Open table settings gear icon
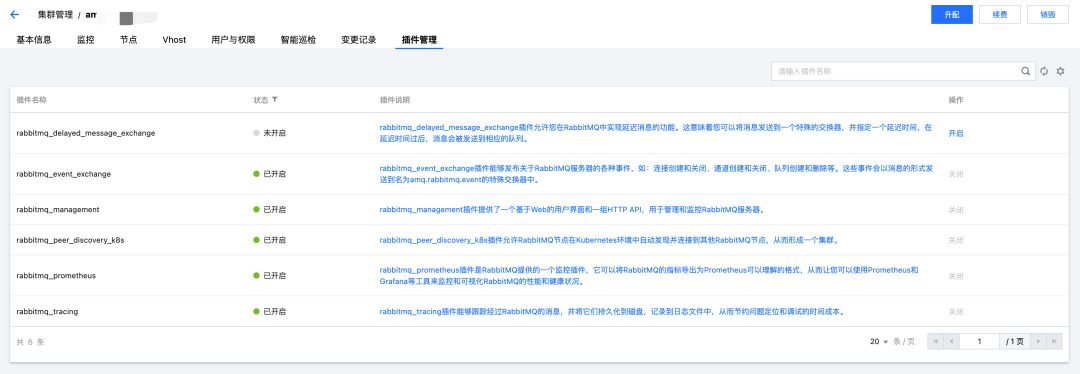The width and height of the screenshot is (1080, 374). click(x=1061, y=71)
